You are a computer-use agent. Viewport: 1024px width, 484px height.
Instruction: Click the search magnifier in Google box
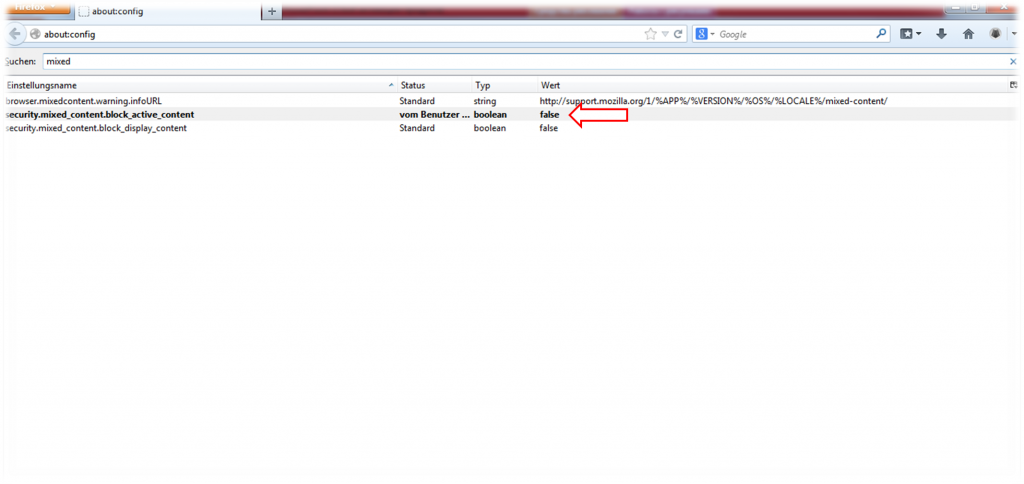881,34
